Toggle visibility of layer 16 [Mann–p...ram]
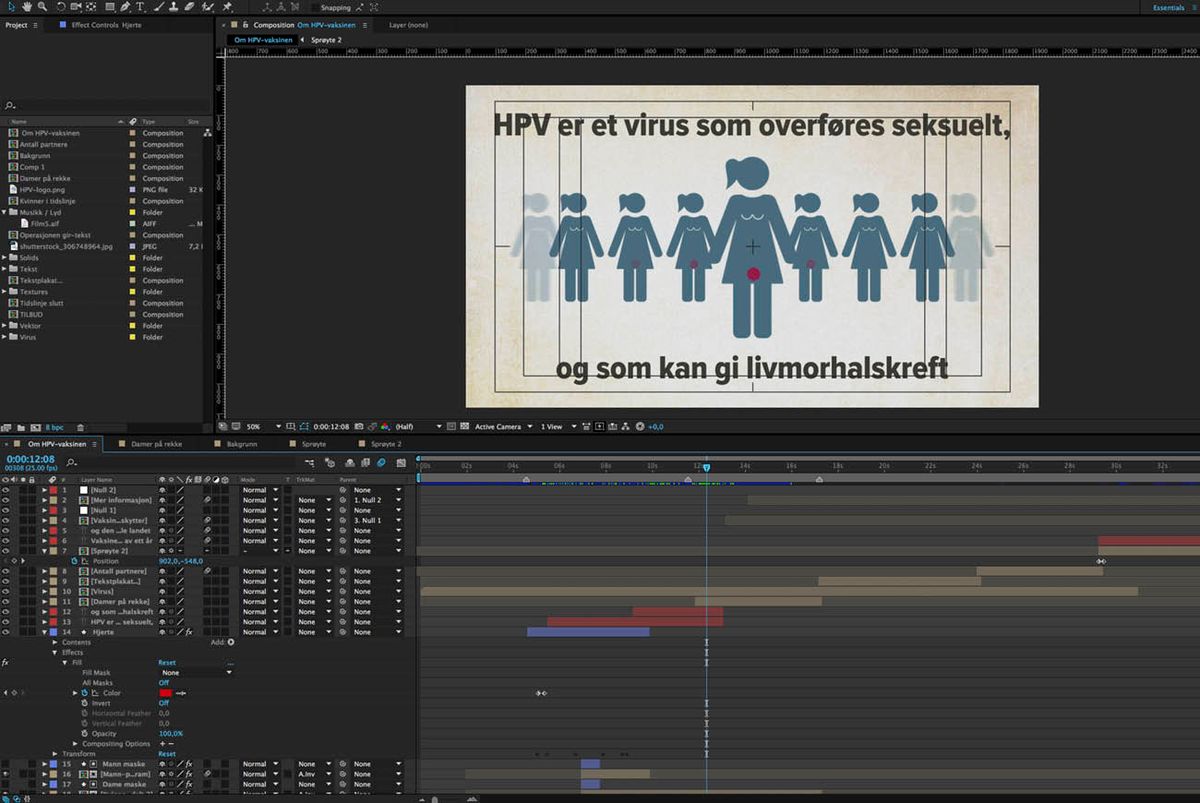 (6, 774)
